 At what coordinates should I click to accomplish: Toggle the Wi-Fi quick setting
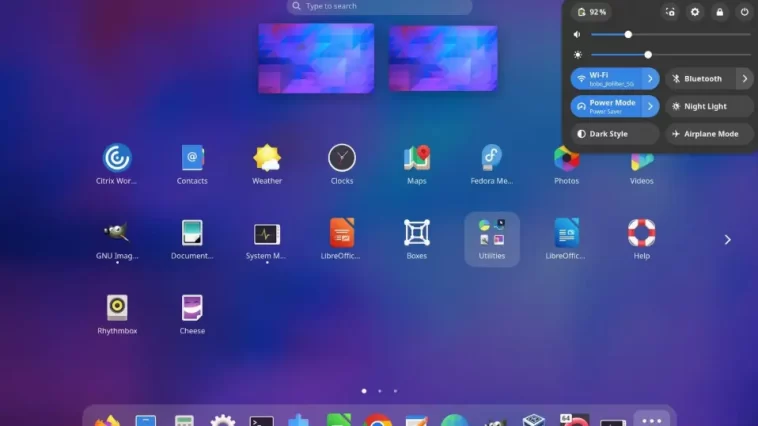pyautogui.click(x=606, y=79)
